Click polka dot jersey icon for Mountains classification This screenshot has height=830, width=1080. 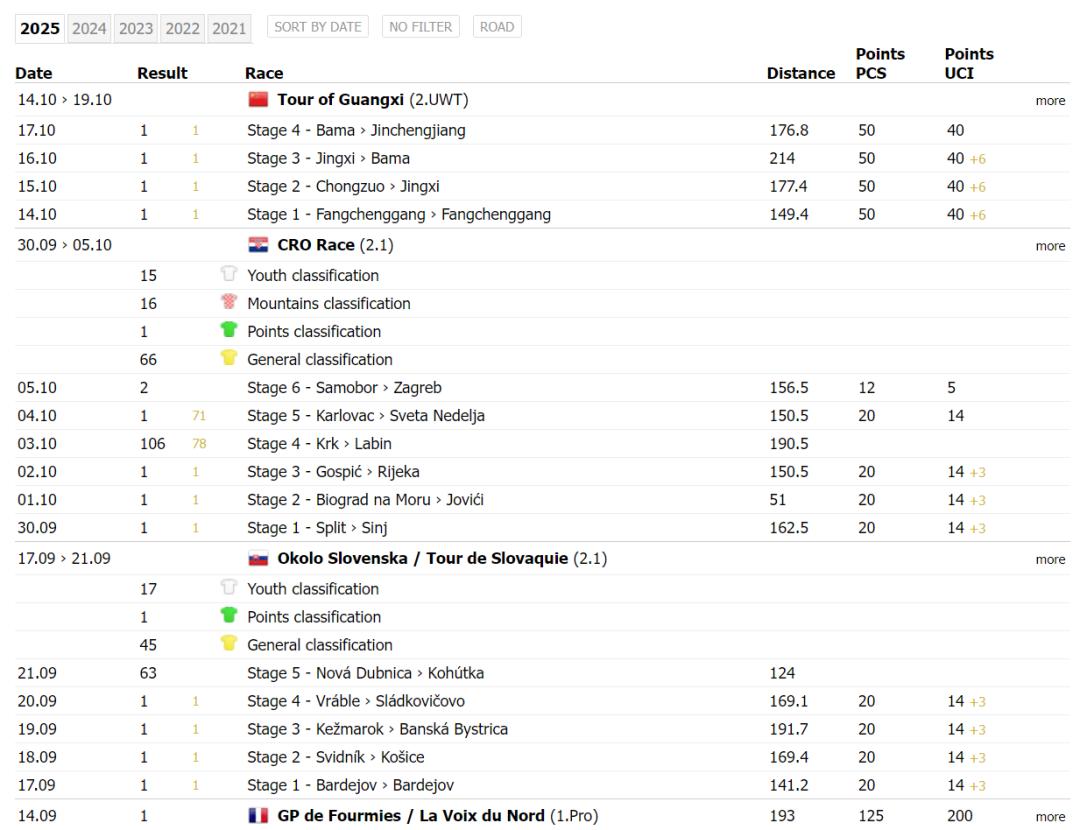230,304
